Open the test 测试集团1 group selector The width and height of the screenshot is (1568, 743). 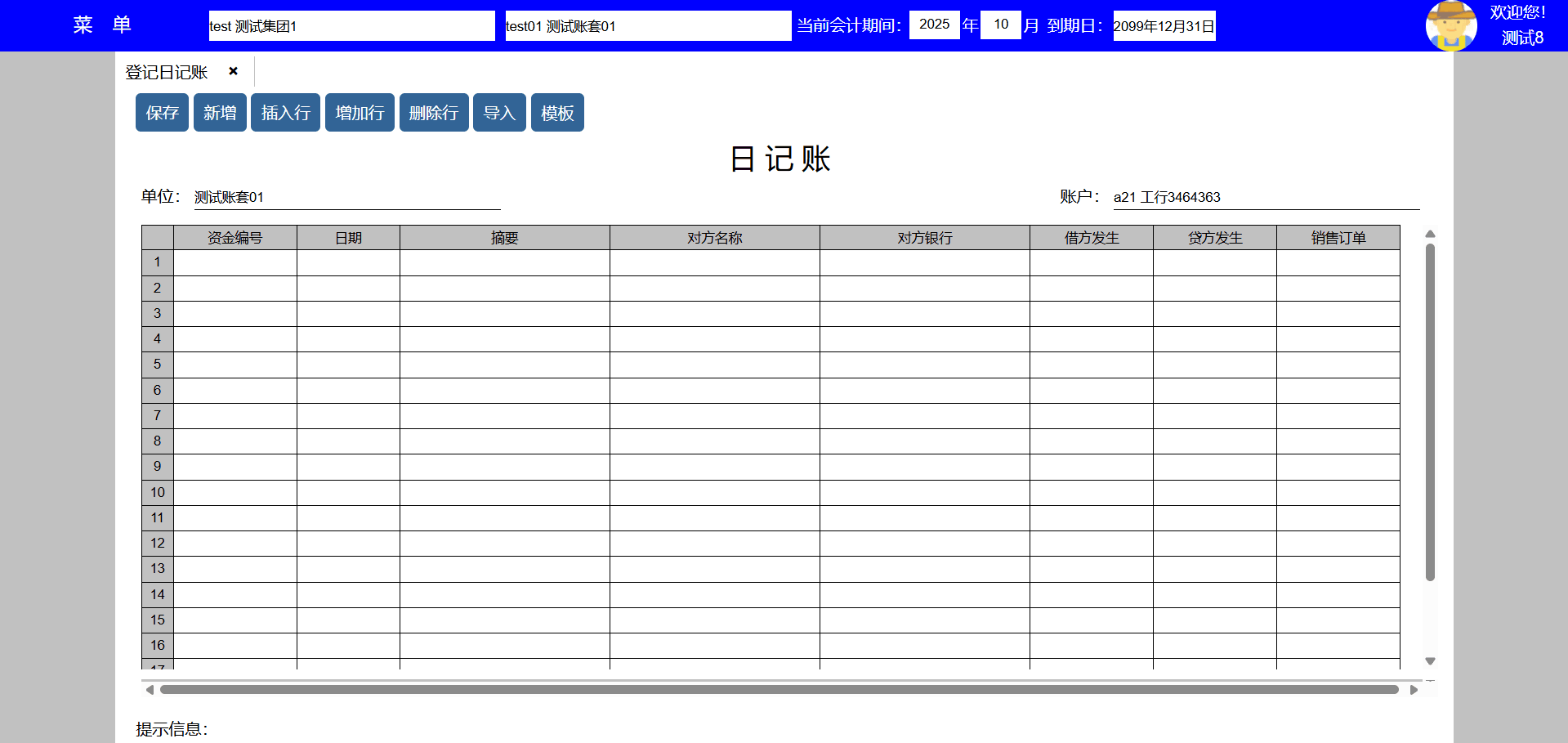point(351,26)
